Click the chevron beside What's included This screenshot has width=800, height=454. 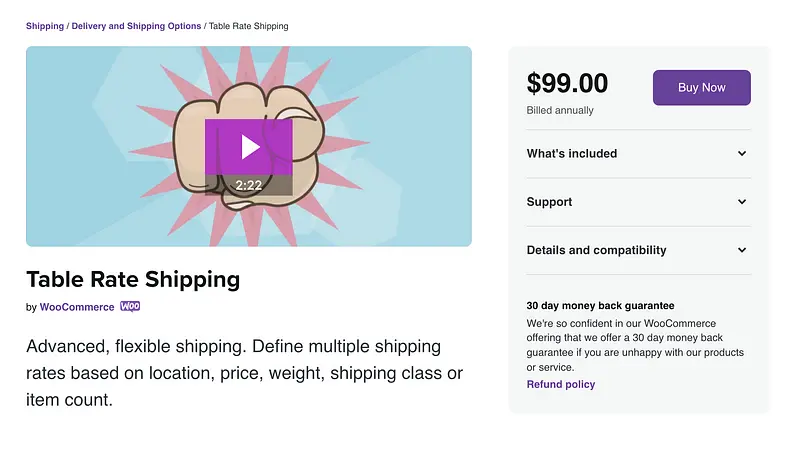tap(742, 154)
